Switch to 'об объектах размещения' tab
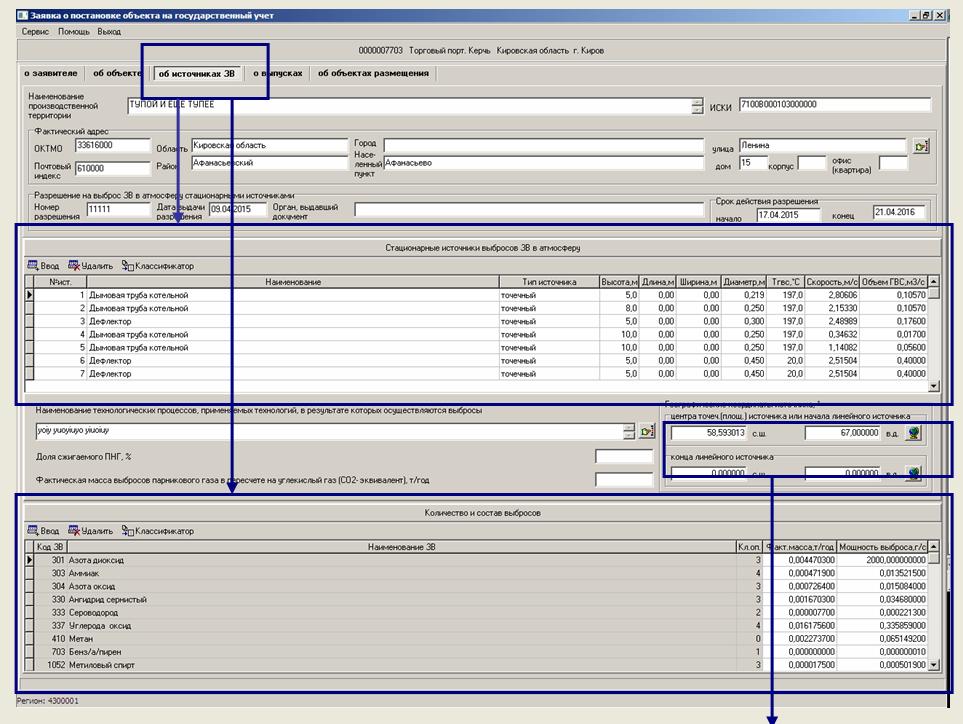The image size is (963, 724). 373,73
